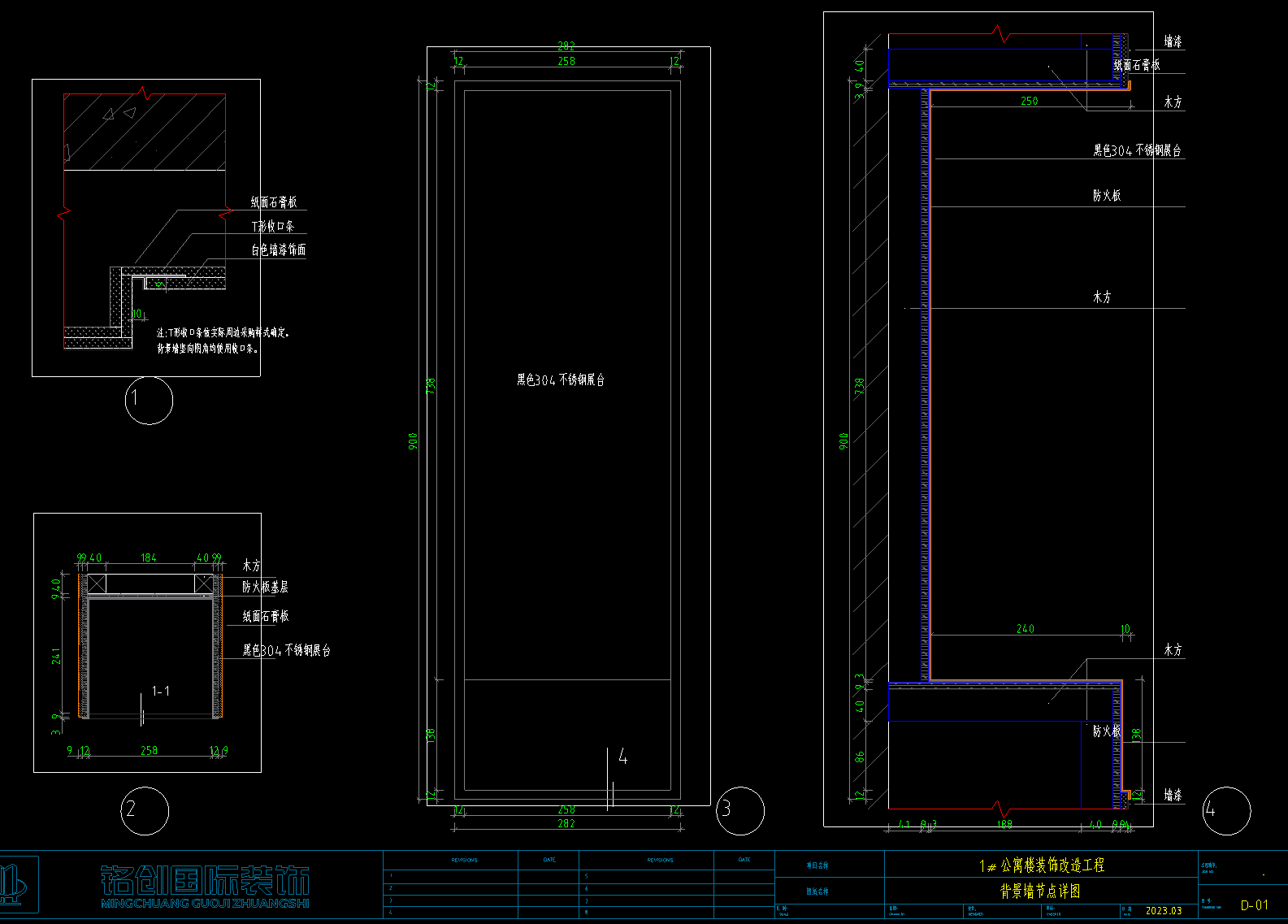Click the circled detail marker 3
The image size is (1288, 924).
pyautogui.click(x=740, y=810)
